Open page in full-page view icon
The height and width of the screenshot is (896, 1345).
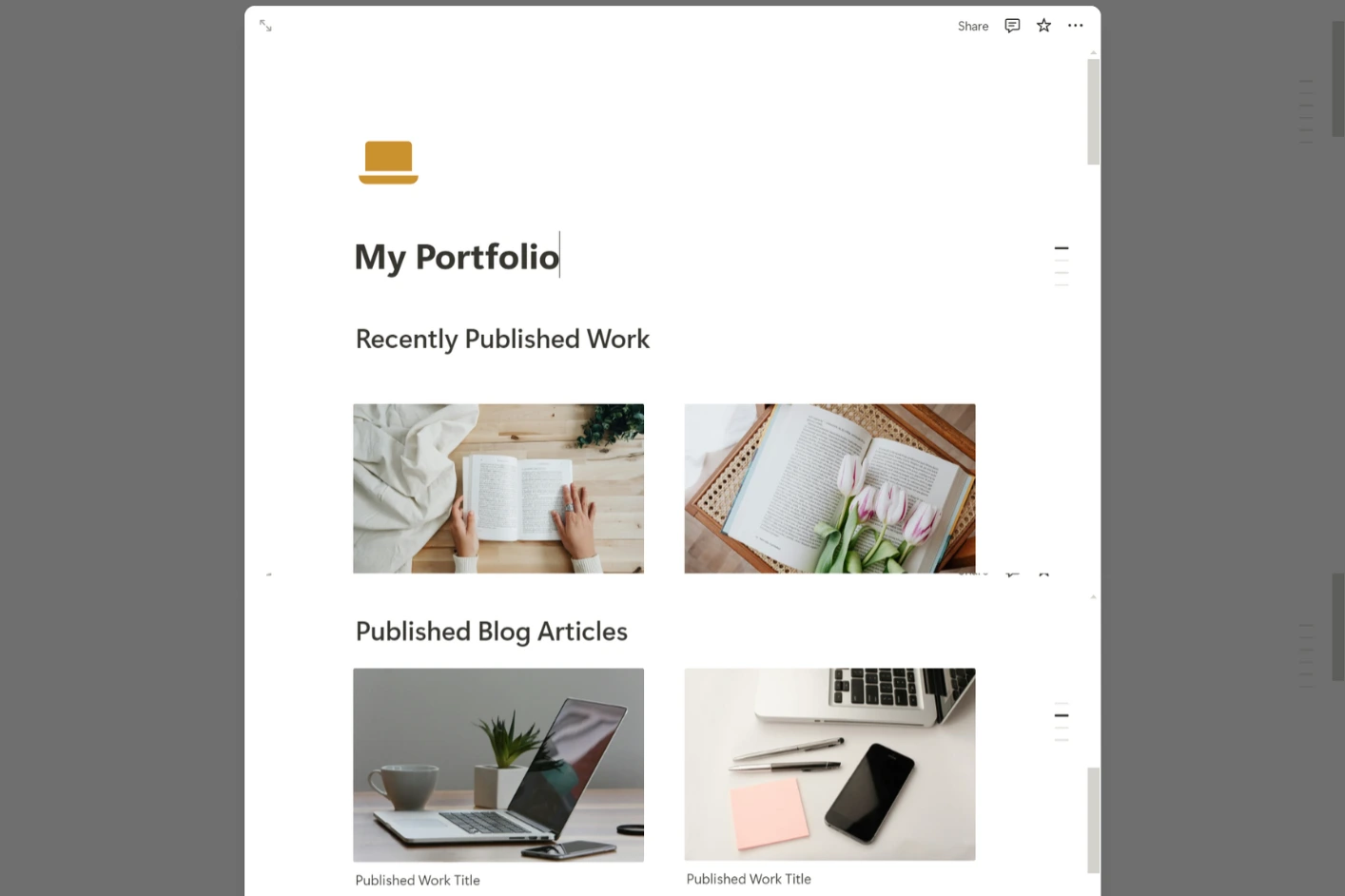click(x=265, y=26)
